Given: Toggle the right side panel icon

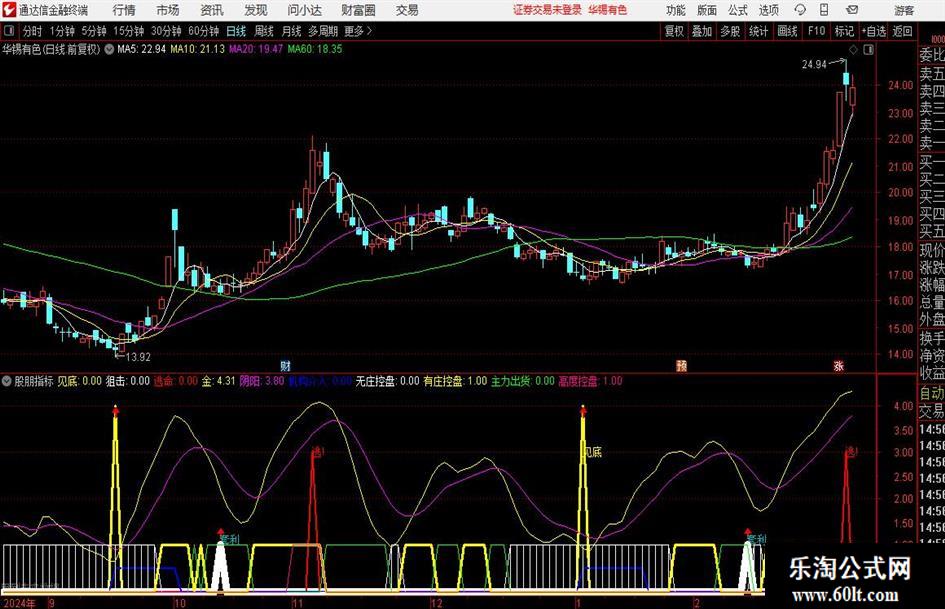Looking at the screenshot, I should point(868,50).
